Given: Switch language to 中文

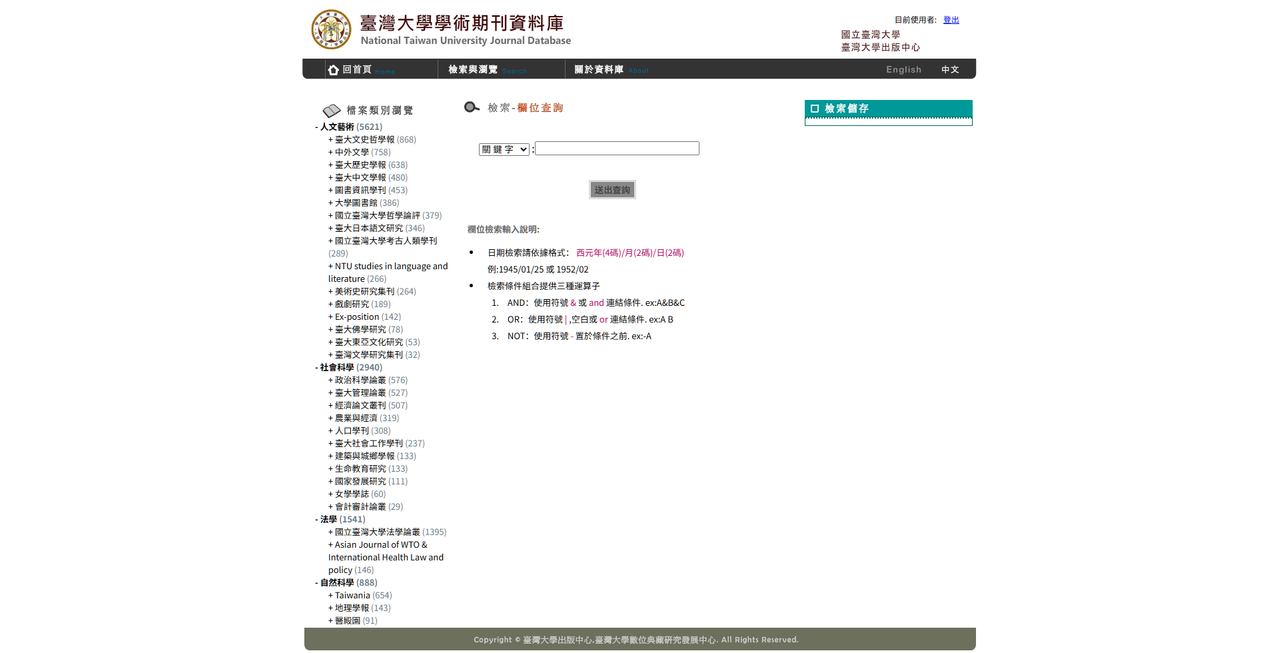Looking at the screenshot, I should click(950, 70).
